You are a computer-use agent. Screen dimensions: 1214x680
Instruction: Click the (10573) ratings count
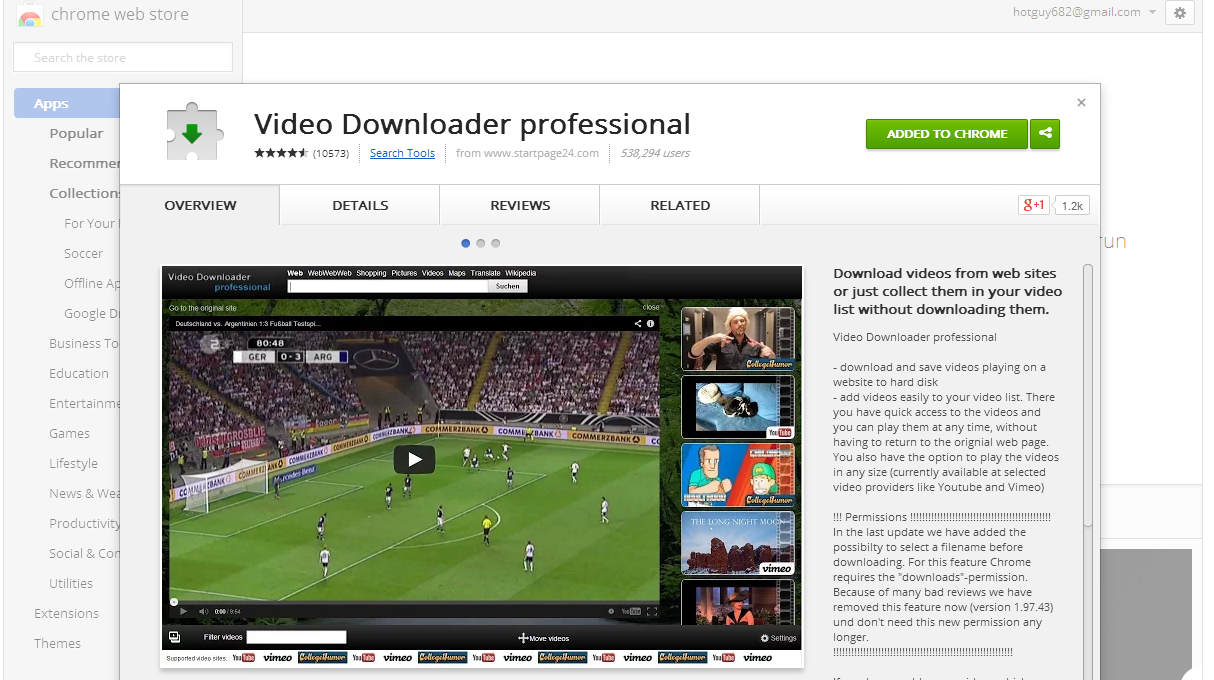click(330, 153)
